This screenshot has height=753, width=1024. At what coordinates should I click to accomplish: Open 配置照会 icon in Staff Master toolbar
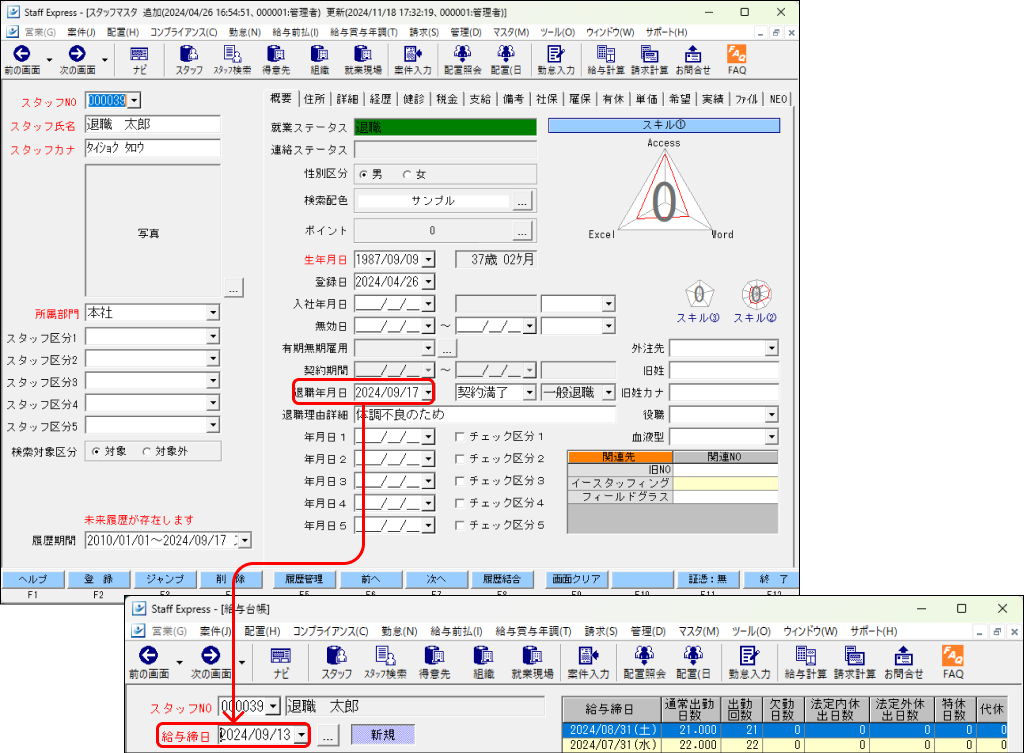[x=462, y=59]
